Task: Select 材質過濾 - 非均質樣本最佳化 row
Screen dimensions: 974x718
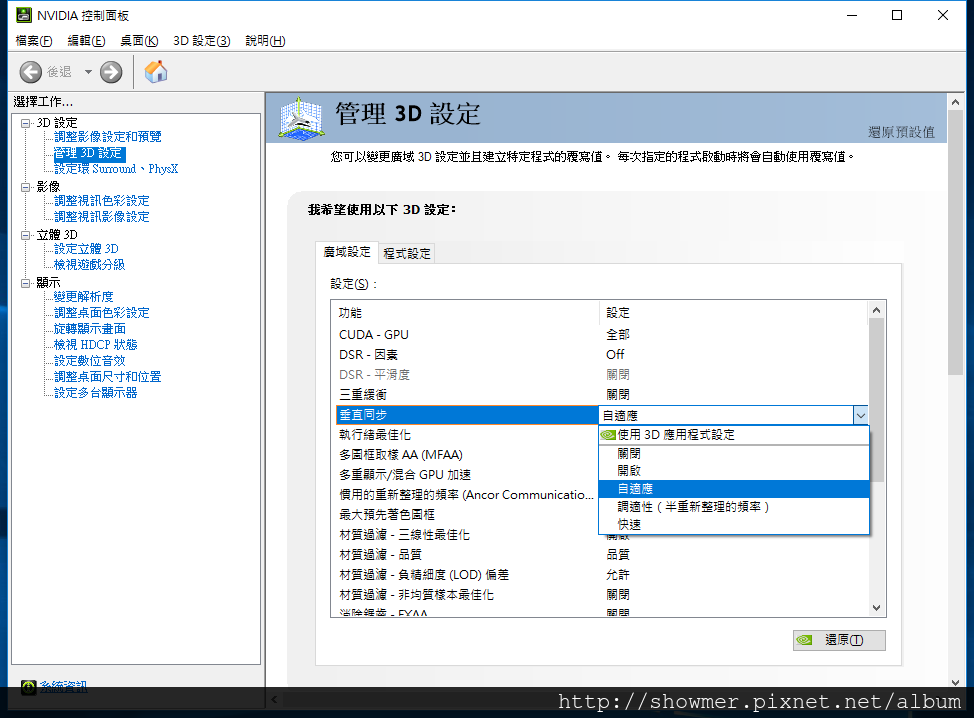Action: pyautogui.click(x=601, y=595)
